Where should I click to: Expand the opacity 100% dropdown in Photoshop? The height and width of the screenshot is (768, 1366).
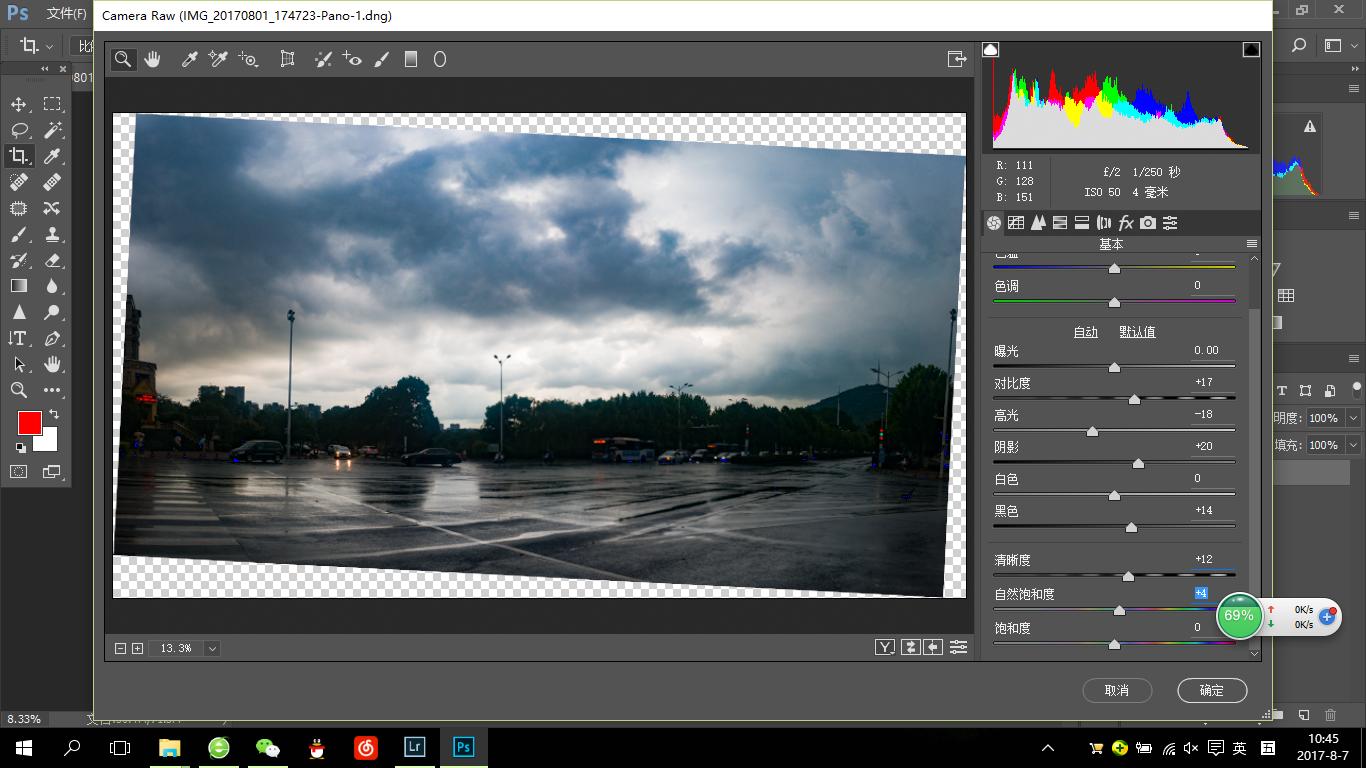[1353, 418]
